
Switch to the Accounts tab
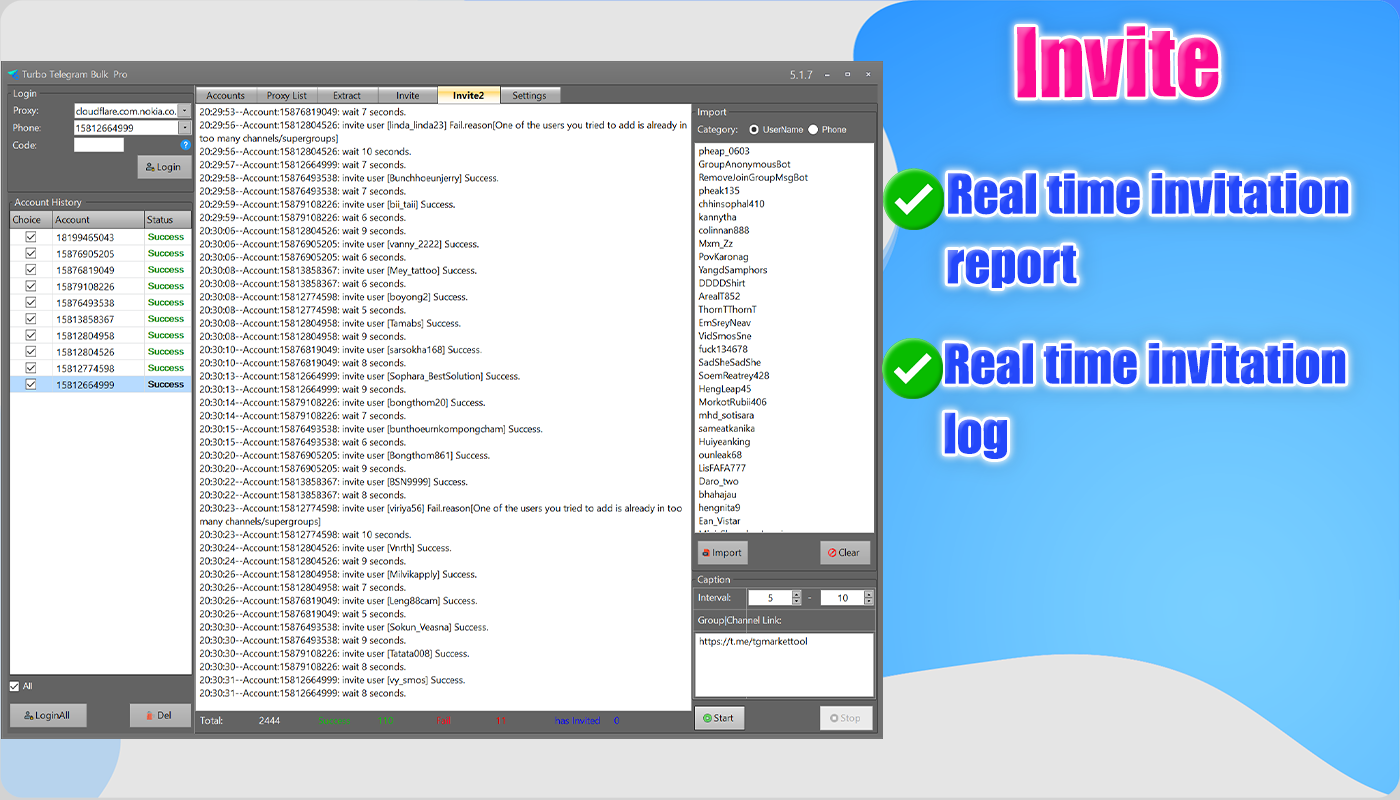pos(226,96)
